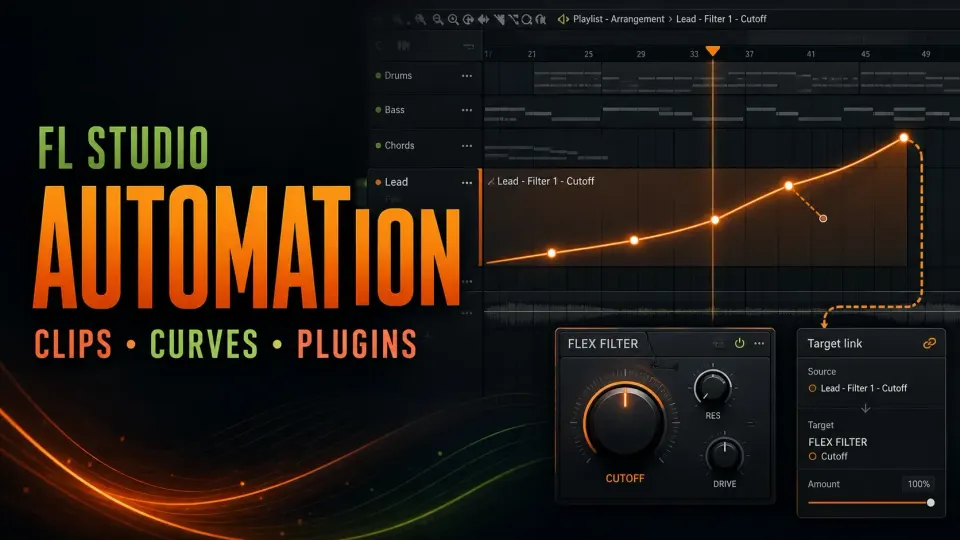Screen dimensions: 960x540
Task: Click the 100% Amount value field
Action: point(918,484)
